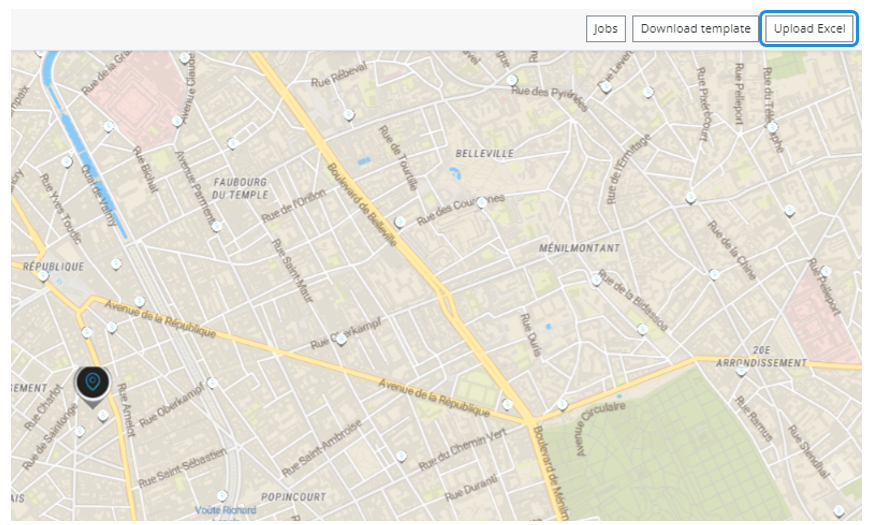Screen dimensions: 872x525
Task: Select the marker next to the Avenue Circulaire label
Action: click(562, 404)
